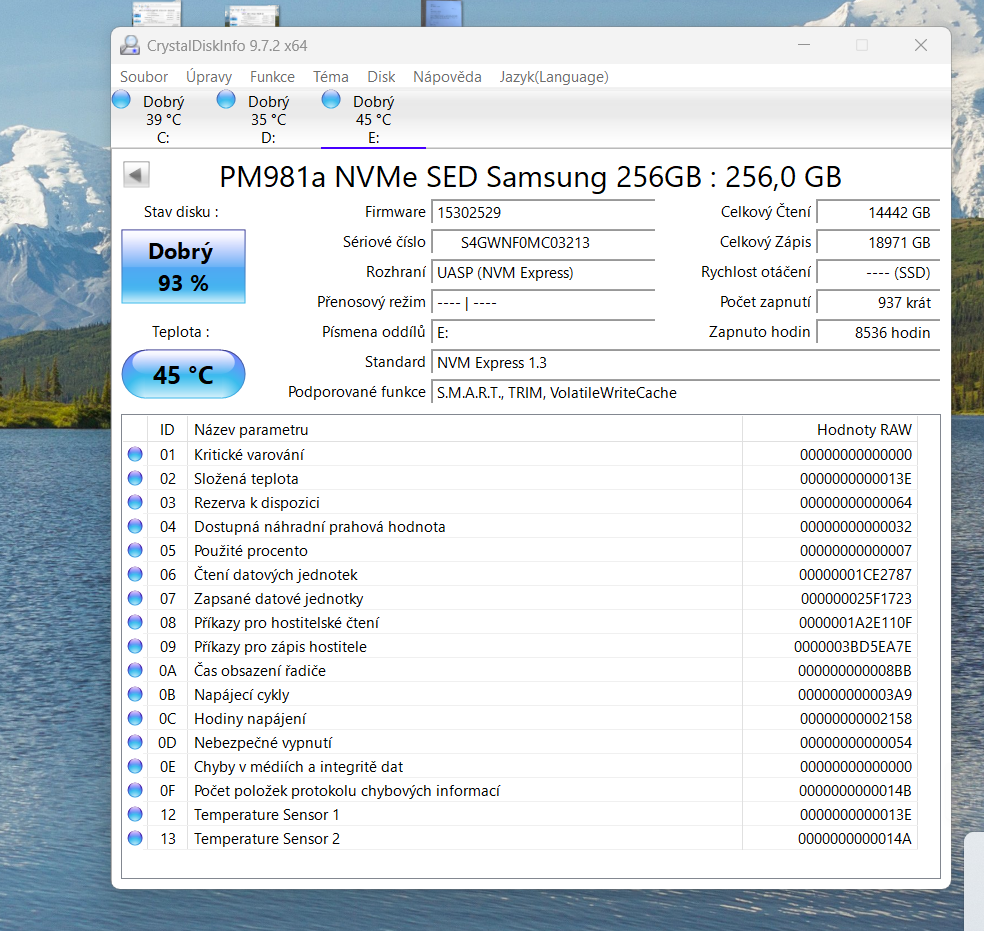Click the blue health indicator for drive C:
The height and width of the screenshot is (931, 984).
coord(120,99)
